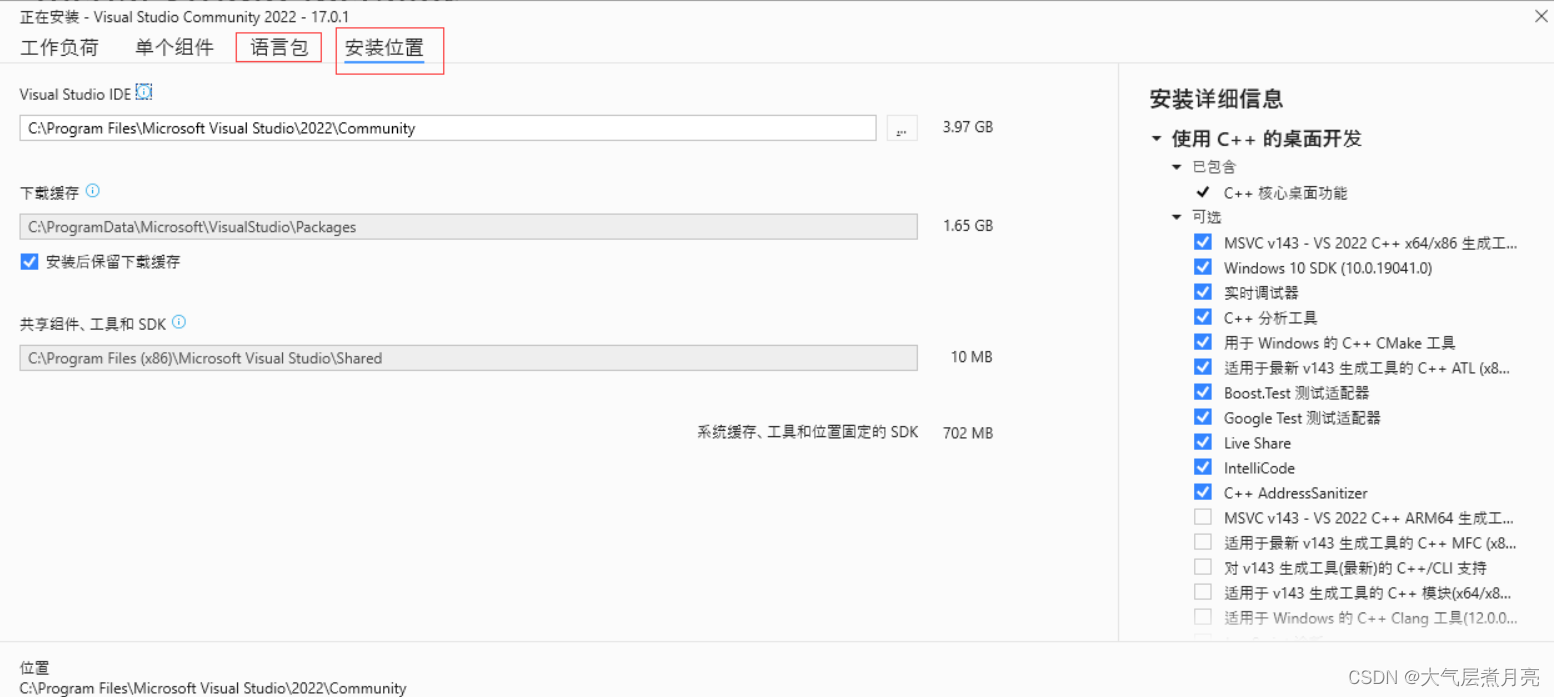
Task: Uncheck MSVC v143 x64/x86 生成工具
Action: pos(1203,242)
